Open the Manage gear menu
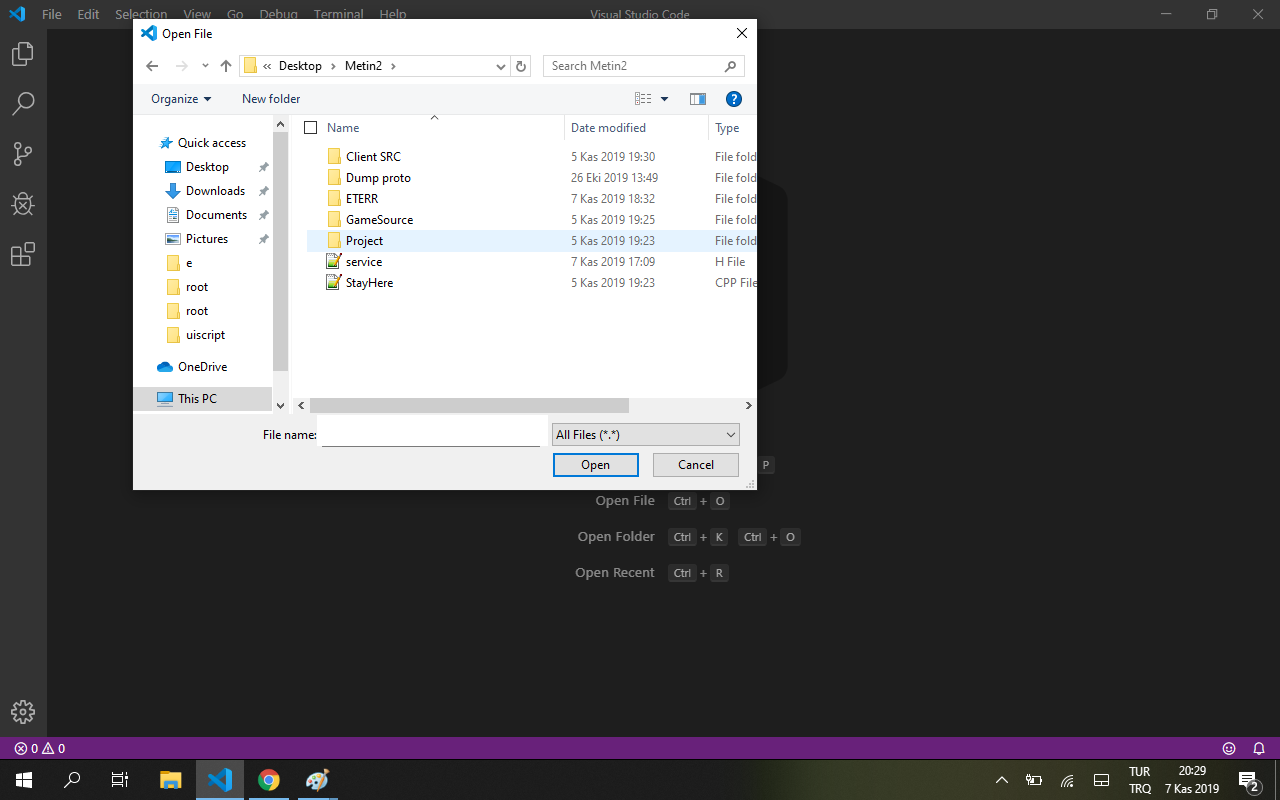Screen dimensions: 1280x800 [x=23, y=712]
